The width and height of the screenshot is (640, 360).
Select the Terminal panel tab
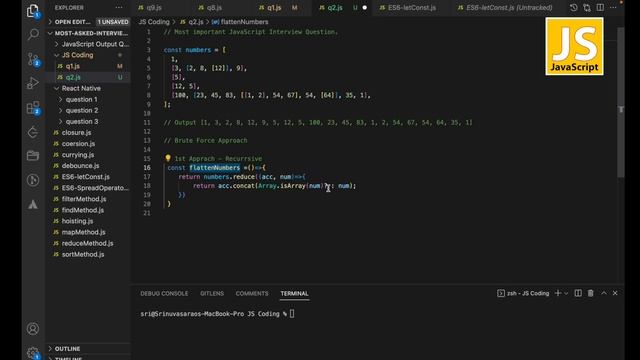click(x=294, y=293)
